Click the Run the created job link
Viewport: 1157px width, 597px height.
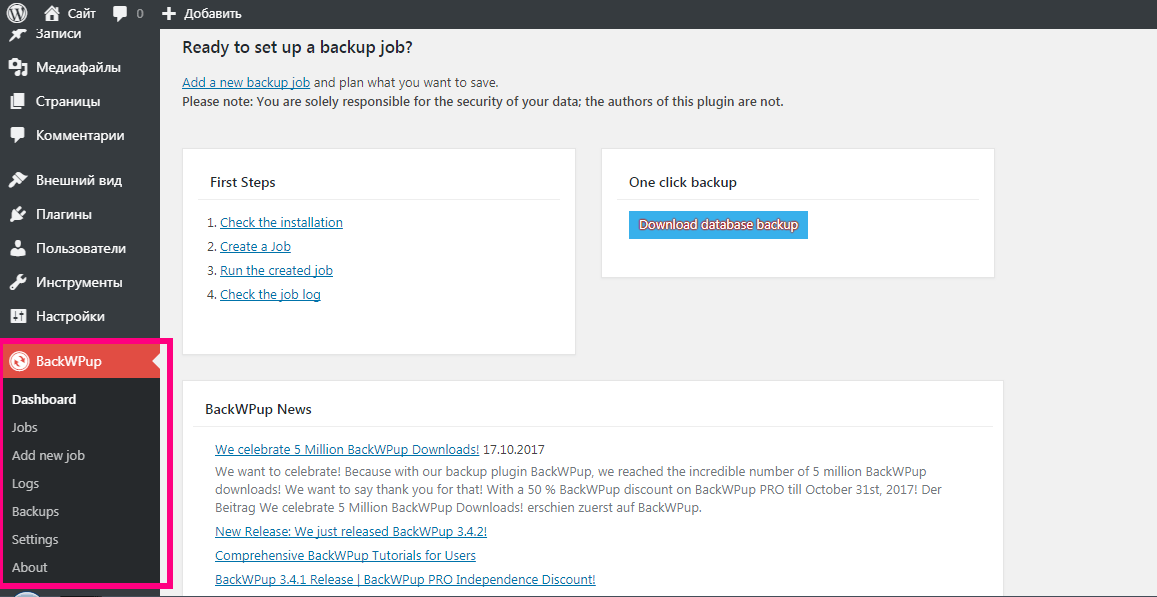(276, 270)
